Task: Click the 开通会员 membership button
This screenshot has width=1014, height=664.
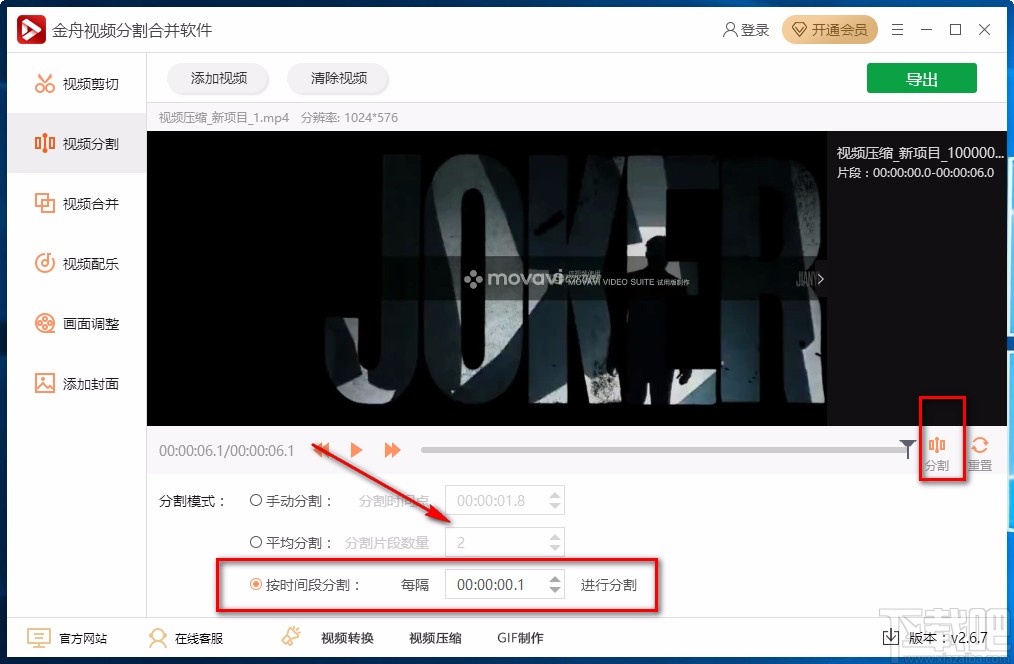Action: 830,30
